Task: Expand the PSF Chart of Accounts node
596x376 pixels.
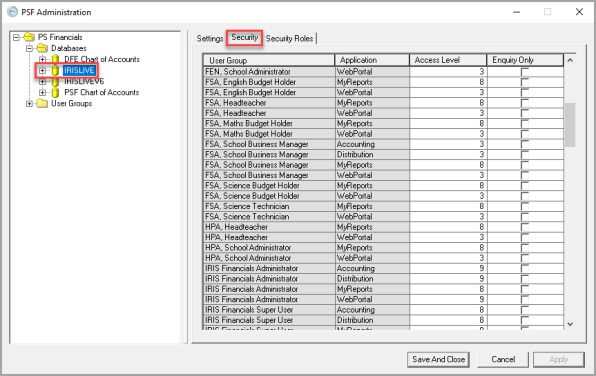Action: (x=42, y=92)
